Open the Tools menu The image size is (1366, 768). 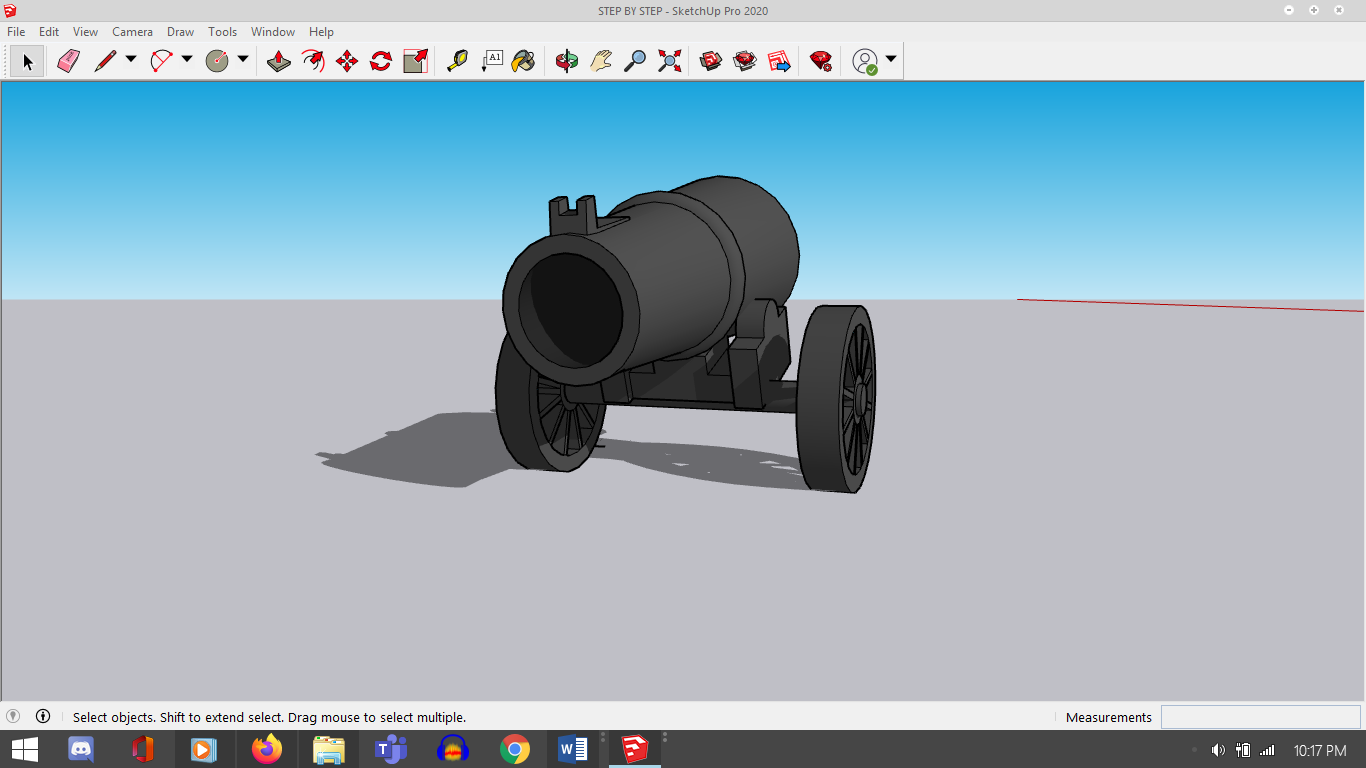tap(222, 32)
